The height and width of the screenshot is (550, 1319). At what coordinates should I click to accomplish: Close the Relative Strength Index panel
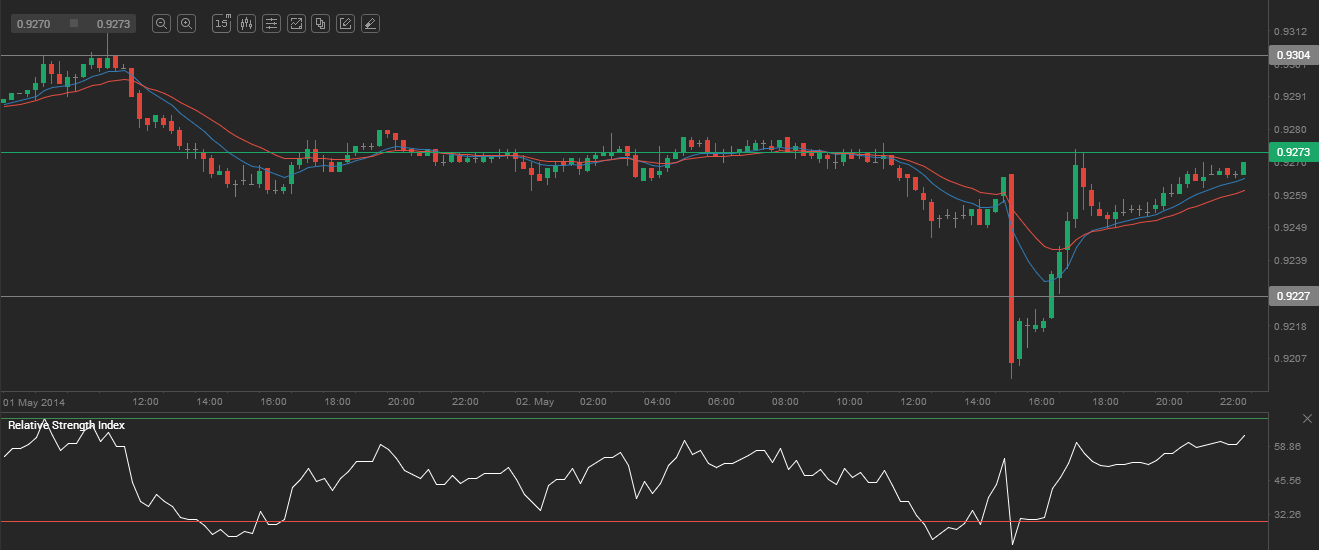pyautogui.click(x=1307, y=418)
